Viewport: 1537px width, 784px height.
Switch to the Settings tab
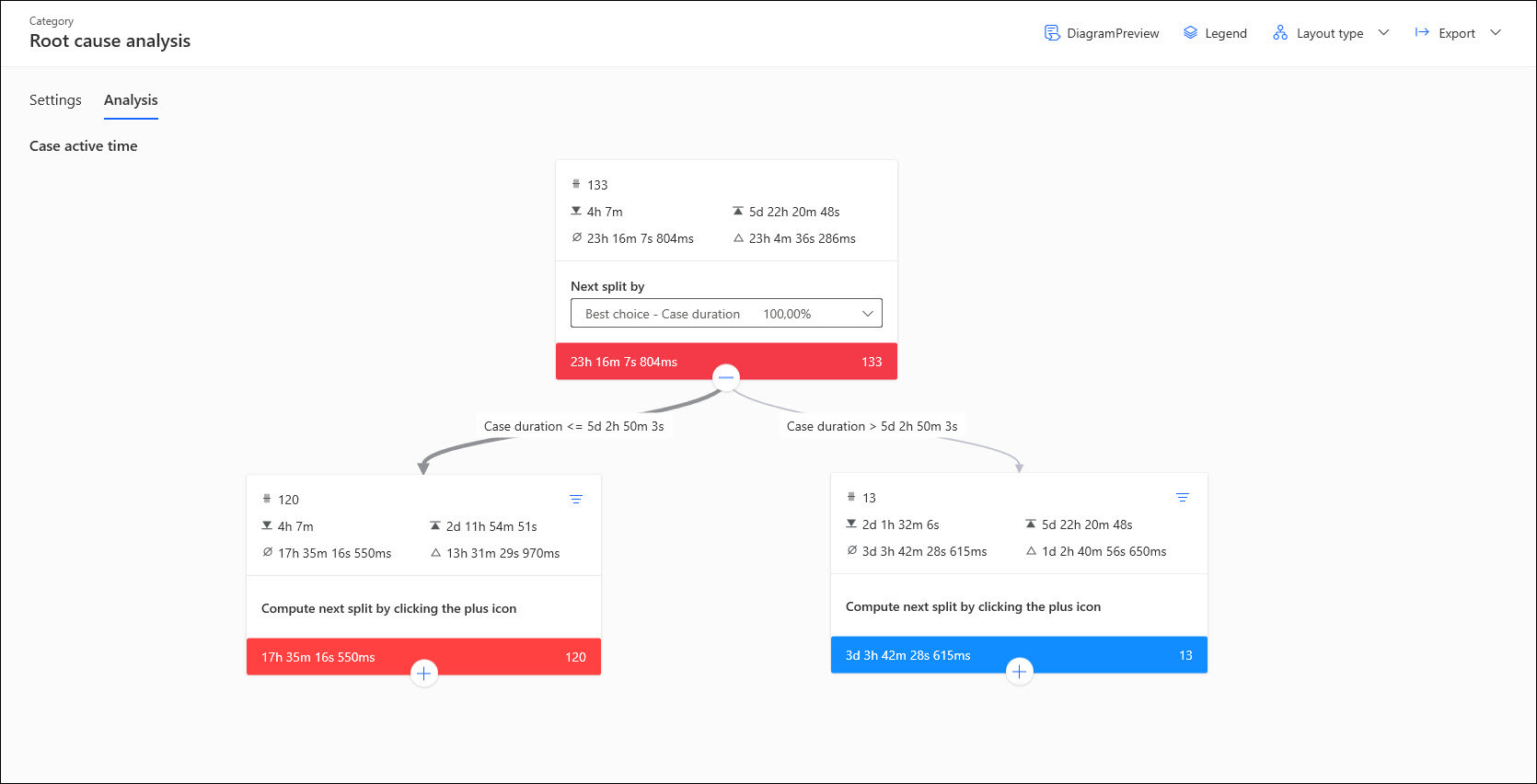(55, 100)
